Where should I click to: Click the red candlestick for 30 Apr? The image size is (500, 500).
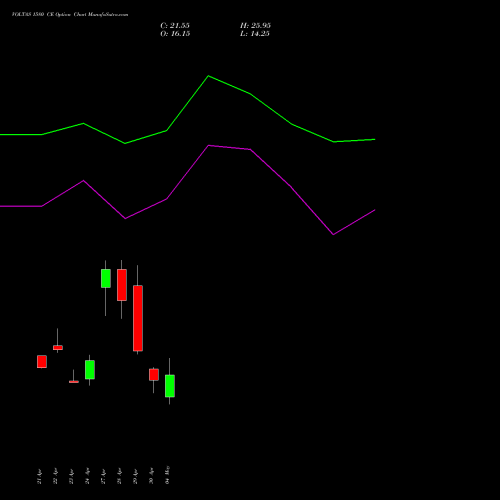[154, 375]
